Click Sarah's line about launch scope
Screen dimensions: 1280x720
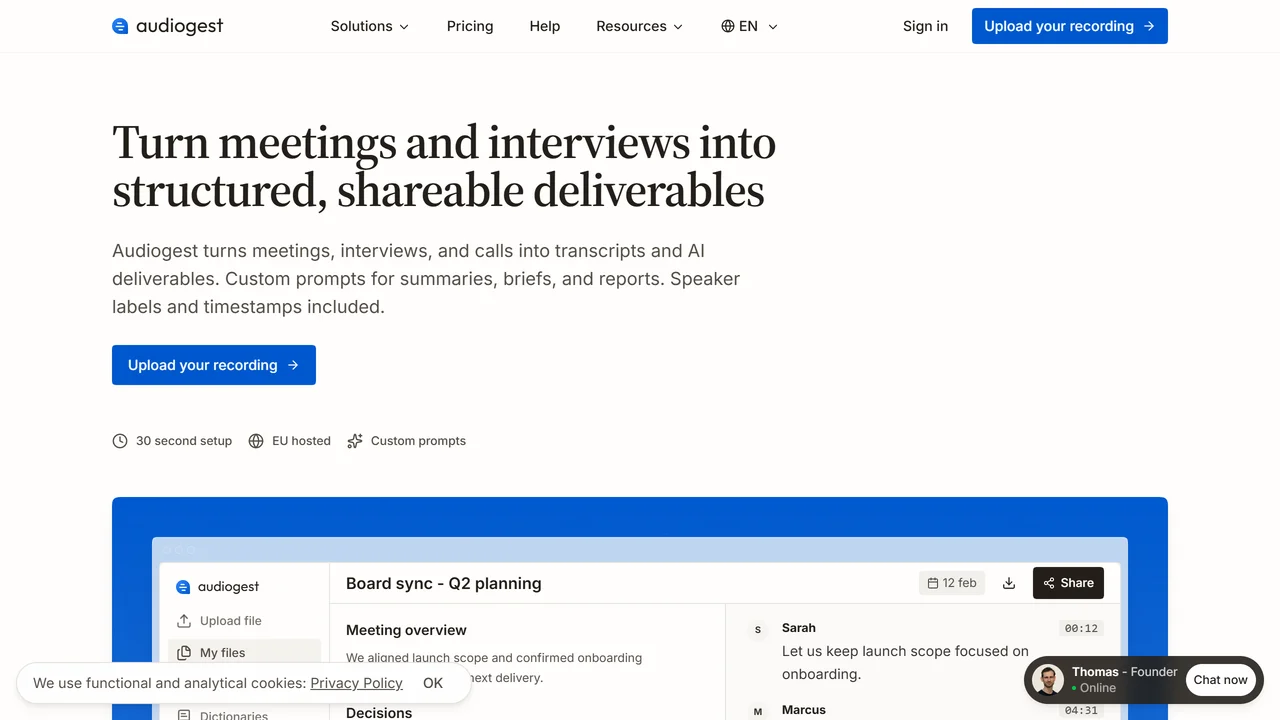905,662
